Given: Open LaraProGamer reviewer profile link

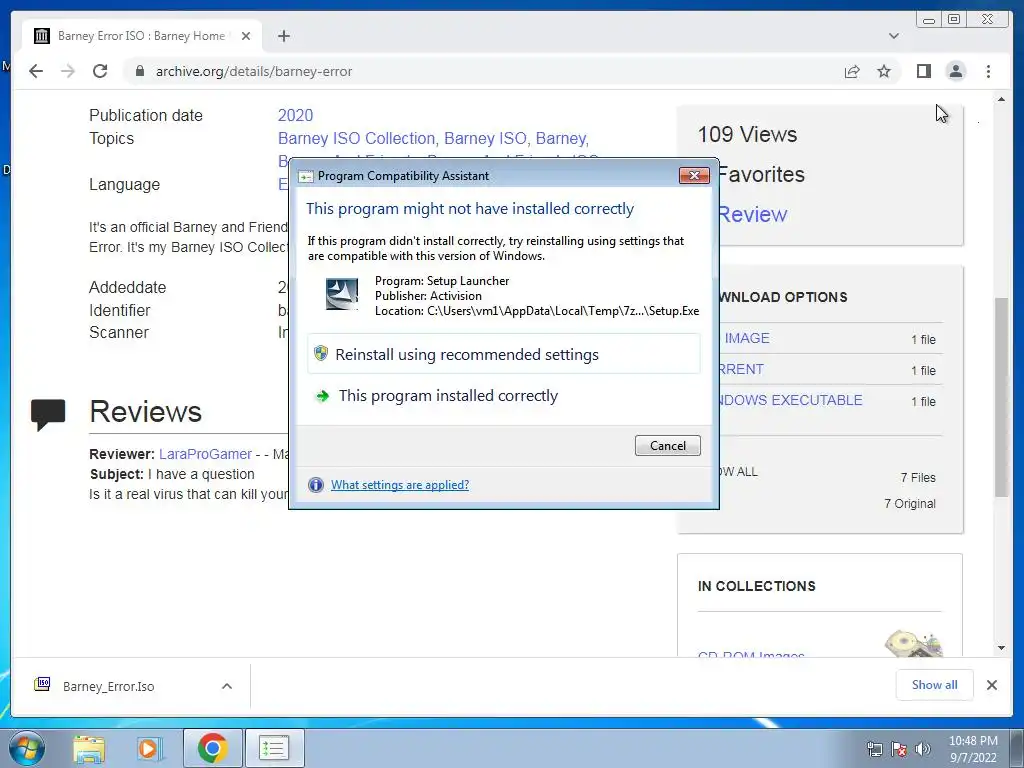Looking at the screenshot, I should (205, 454).
